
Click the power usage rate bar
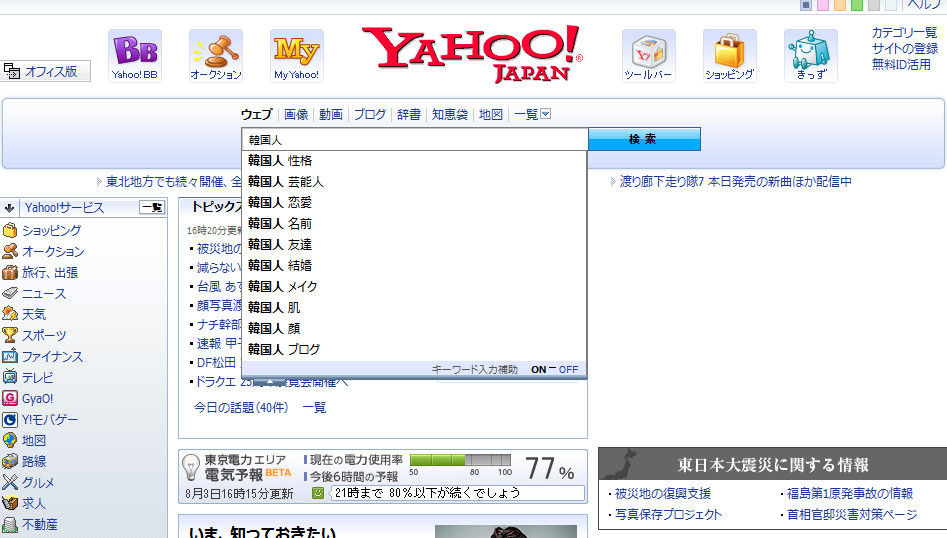(x=460, y=460)
